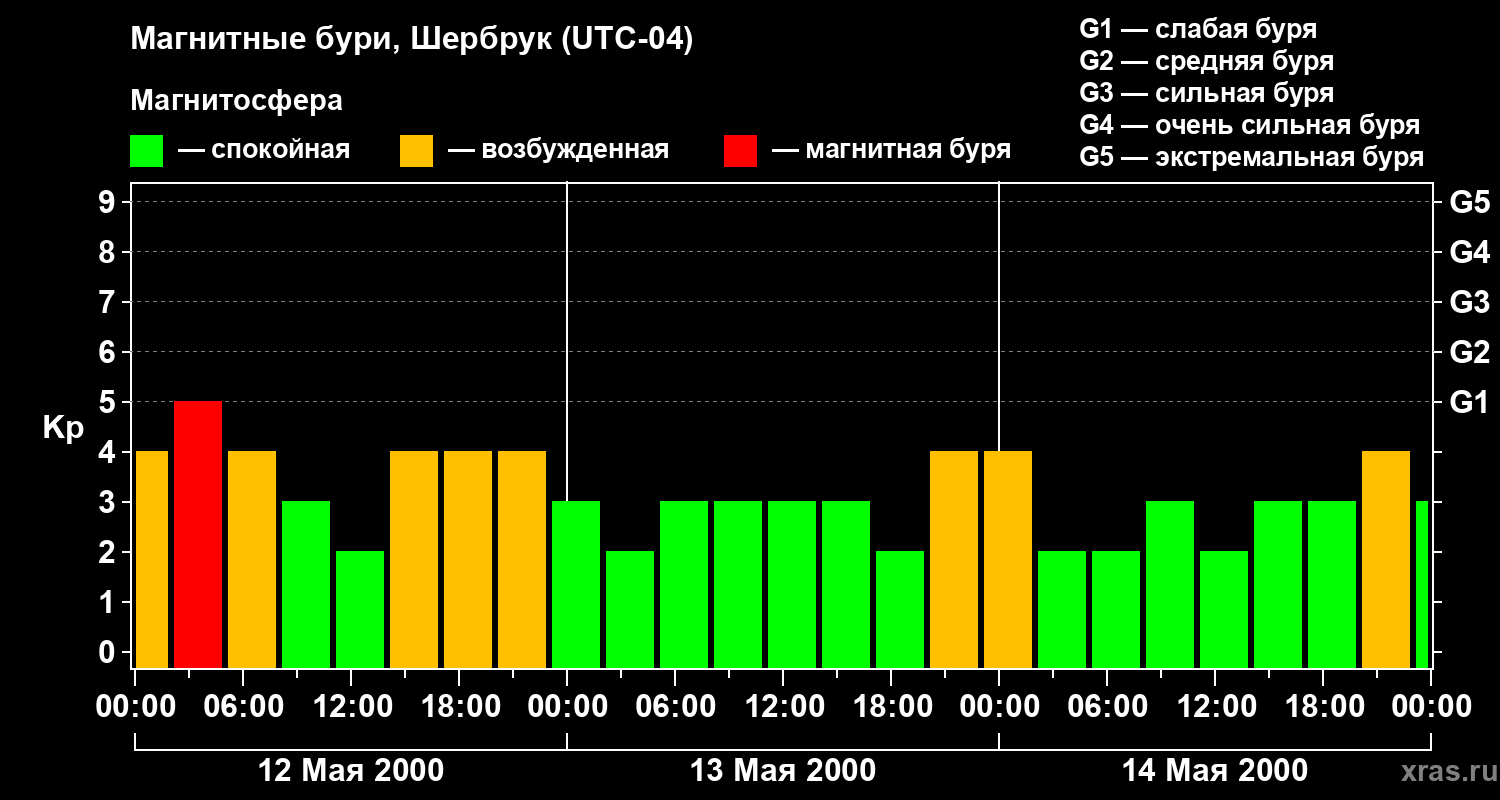Open the xras.ru watermark link
Viewport: 1500px width, 800px height.
pos(1446,771)
